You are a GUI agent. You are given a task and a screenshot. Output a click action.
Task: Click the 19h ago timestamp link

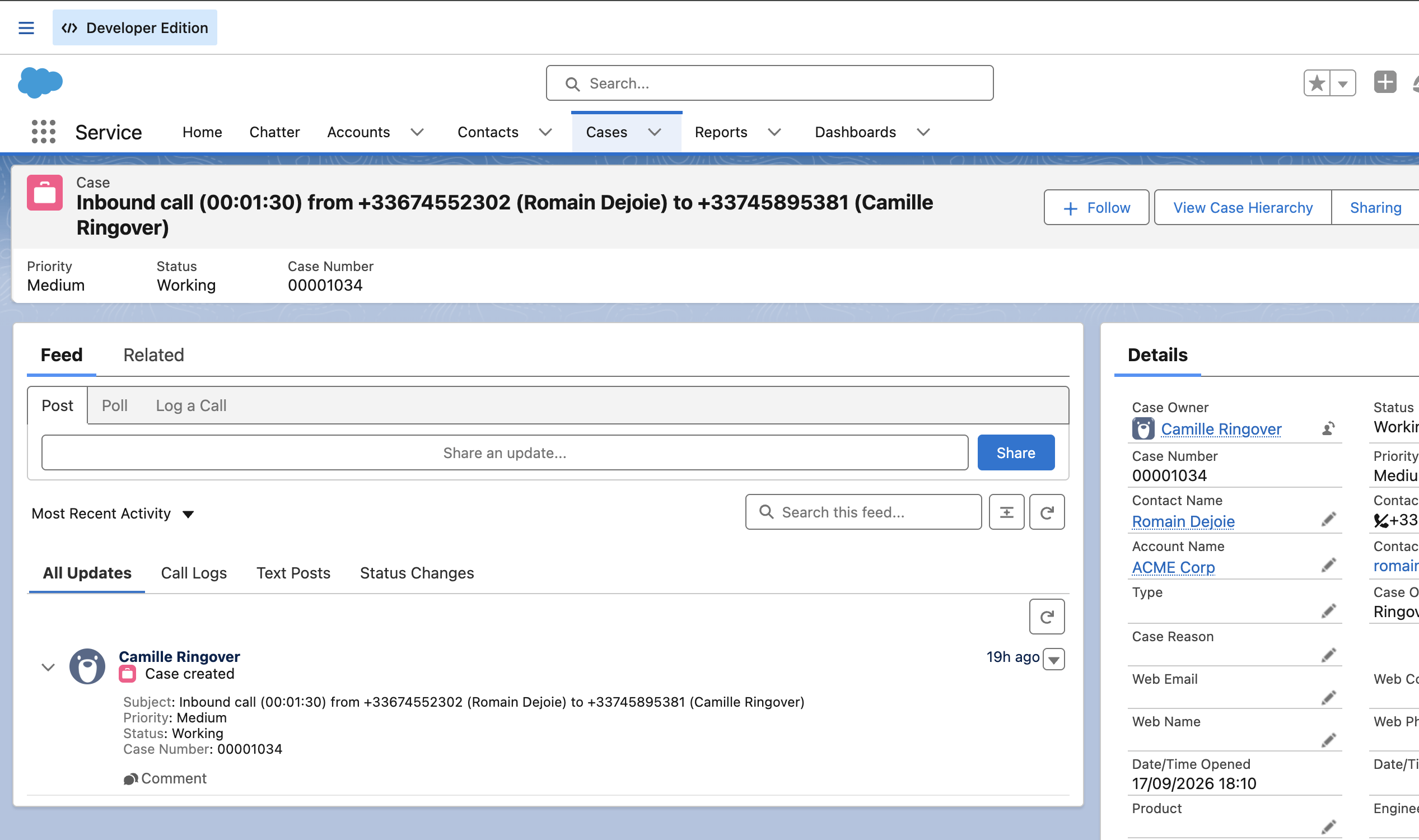[1012, 657]
